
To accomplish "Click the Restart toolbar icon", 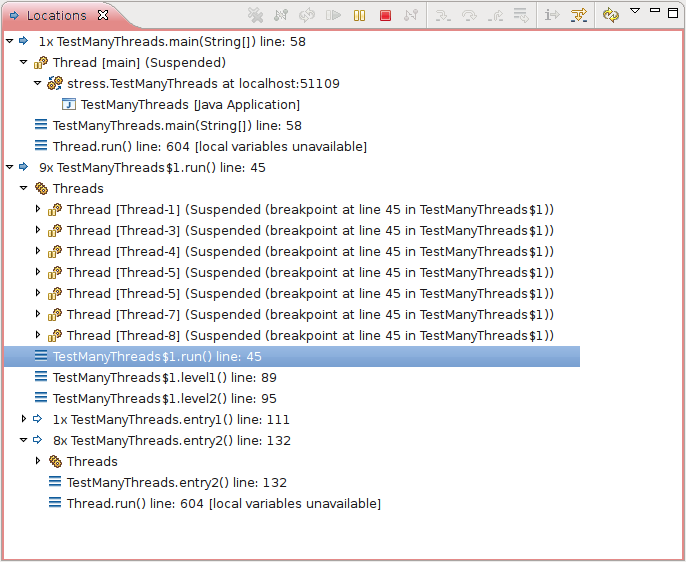I will (307, 15).
